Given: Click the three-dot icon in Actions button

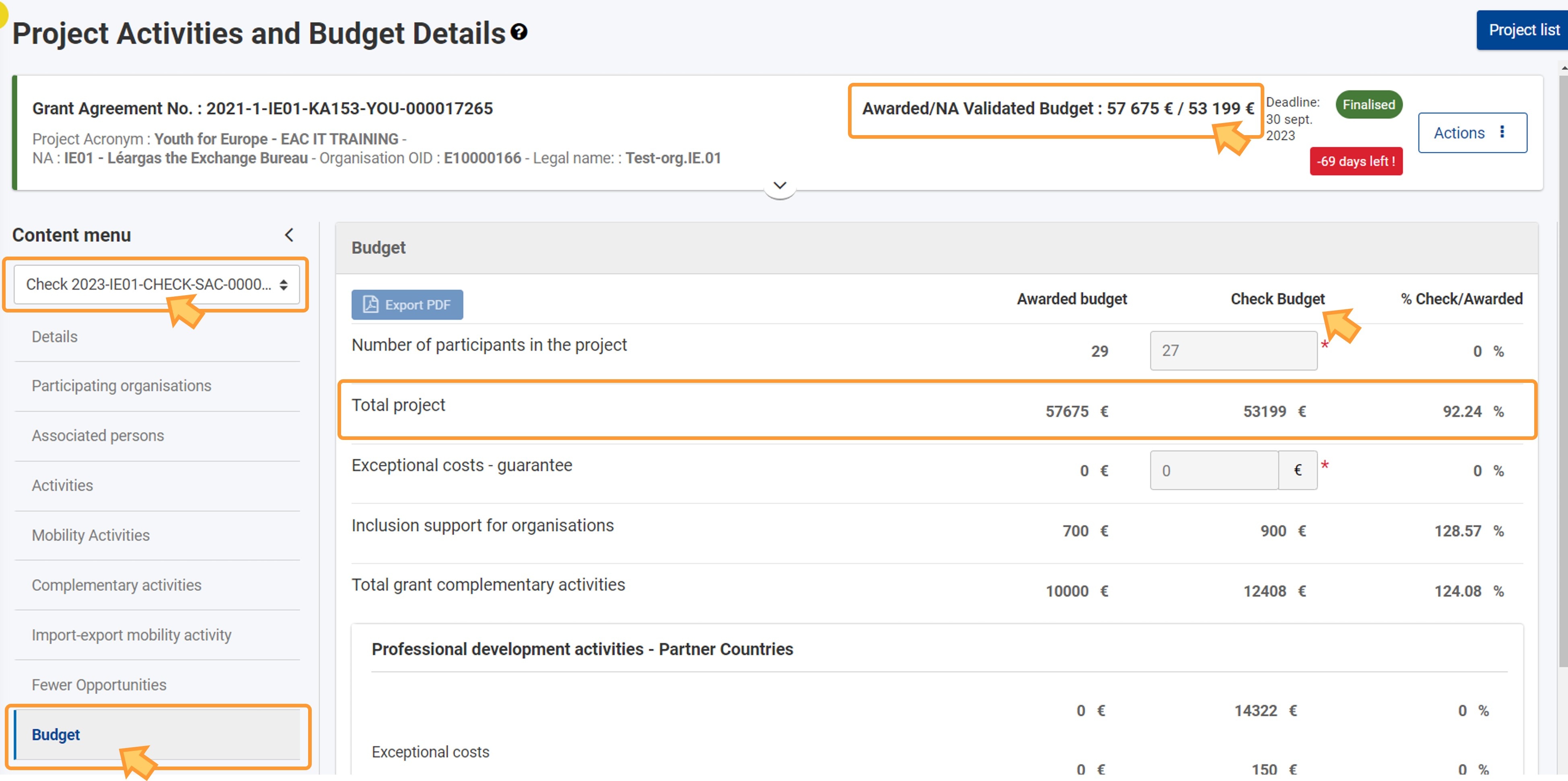Looking at the screenshot, I should [x=1502, y=132].
